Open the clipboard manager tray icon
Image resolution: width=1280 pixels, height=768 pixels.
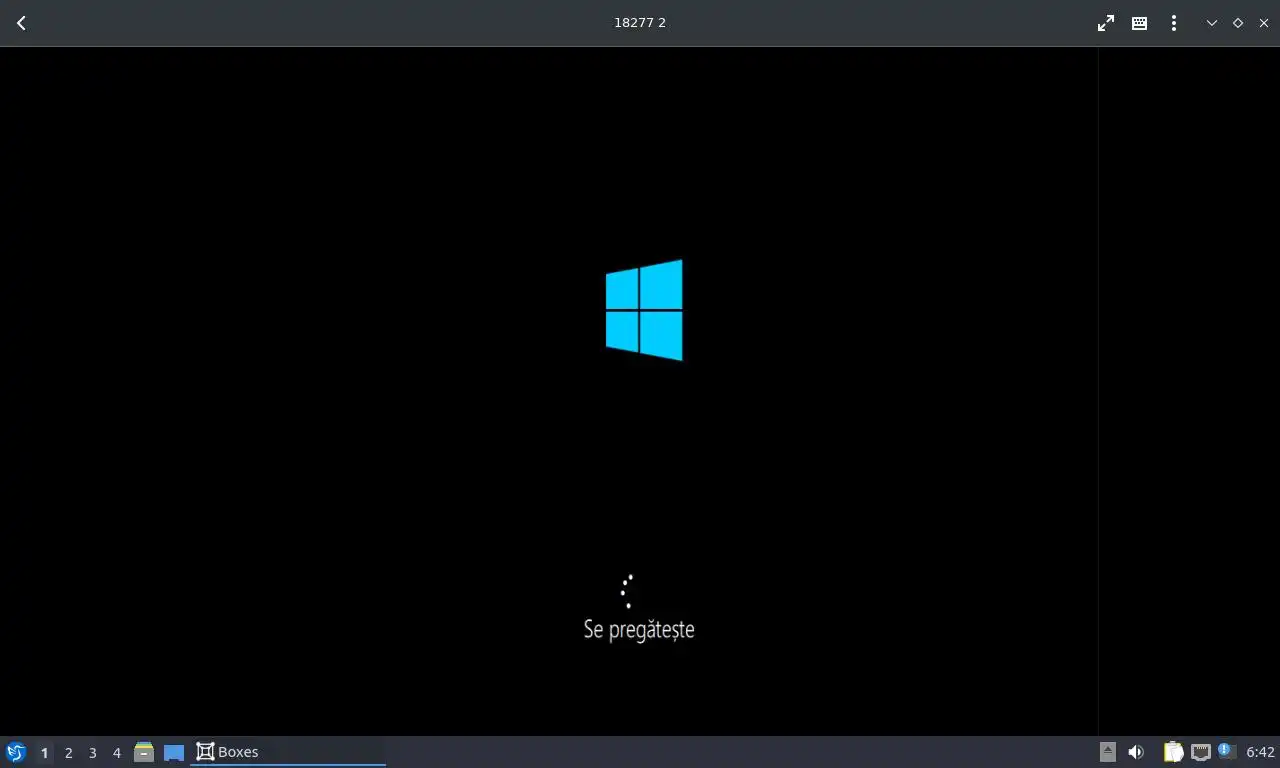click(1173, 752)
